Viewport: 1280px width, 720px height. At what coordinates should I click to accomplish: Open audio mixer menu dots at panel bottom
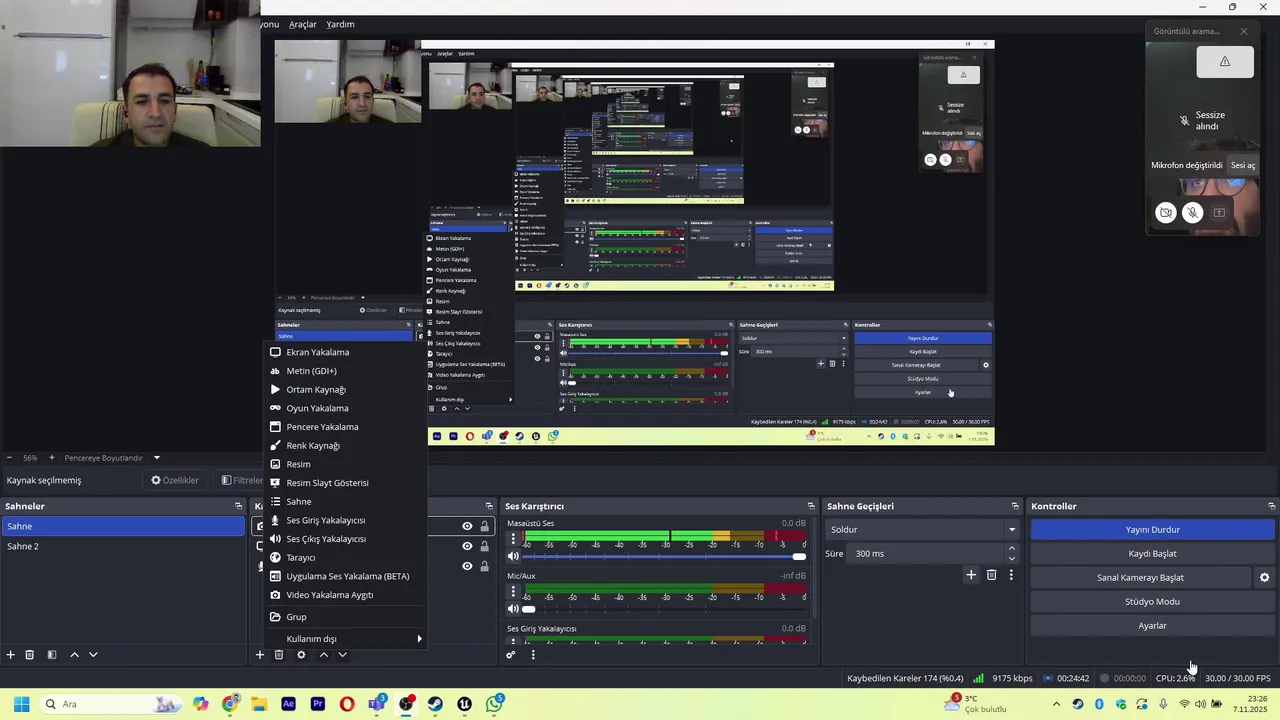(x=533, y=655)
